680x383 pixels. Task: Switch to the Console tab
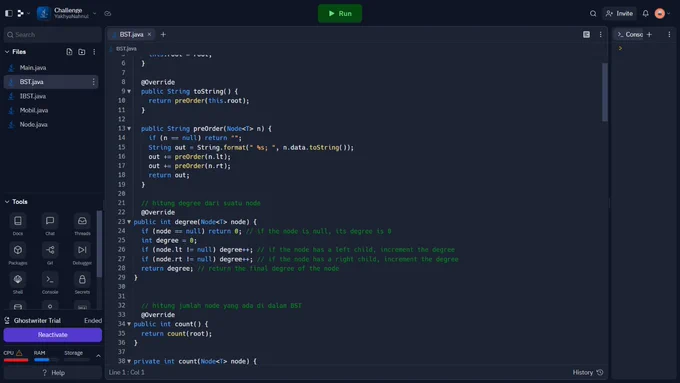point(630,34)
